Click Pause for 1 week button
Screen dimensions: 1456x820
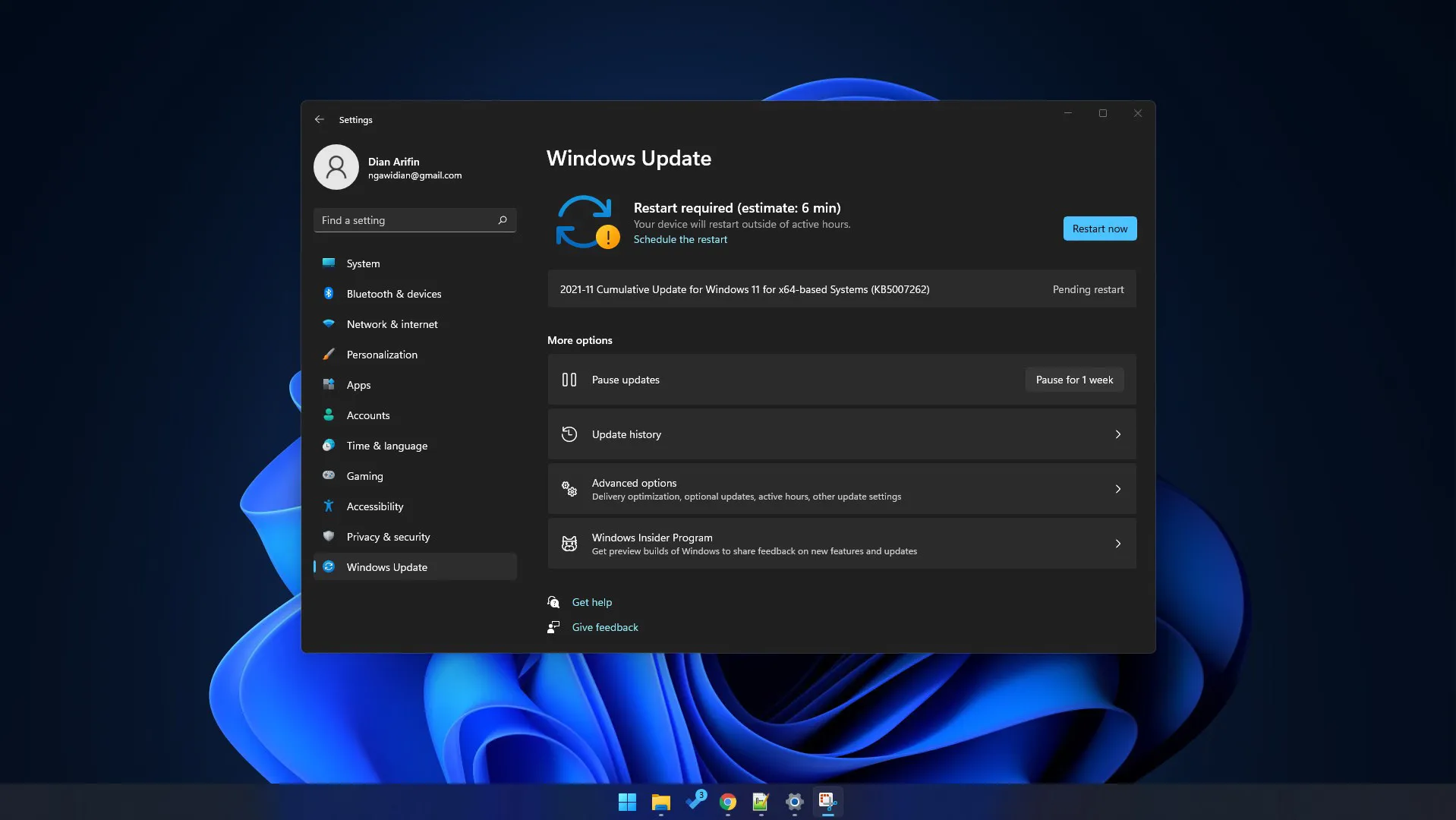coord(1073,380)
